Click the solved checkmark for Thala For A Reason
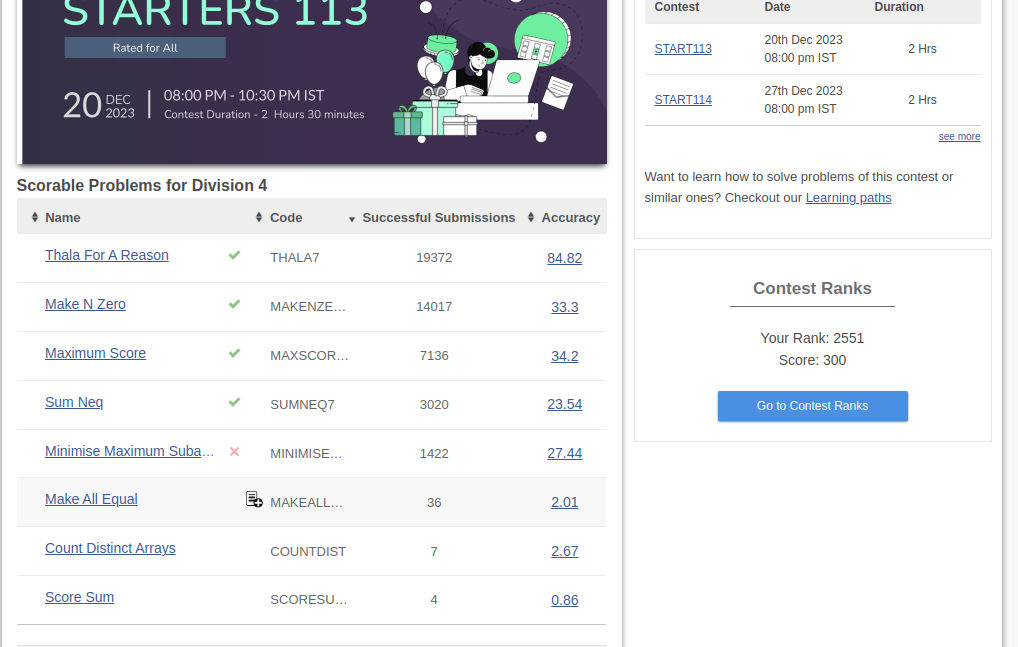The height and width of the screenshot is (647, 1018). (x=234, y=255)
